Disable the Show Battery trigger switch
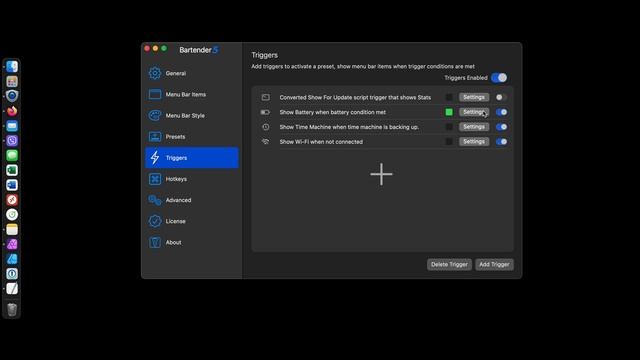This screenshot has height=360, width=640. pyautogui.click(x=501, y=112)
